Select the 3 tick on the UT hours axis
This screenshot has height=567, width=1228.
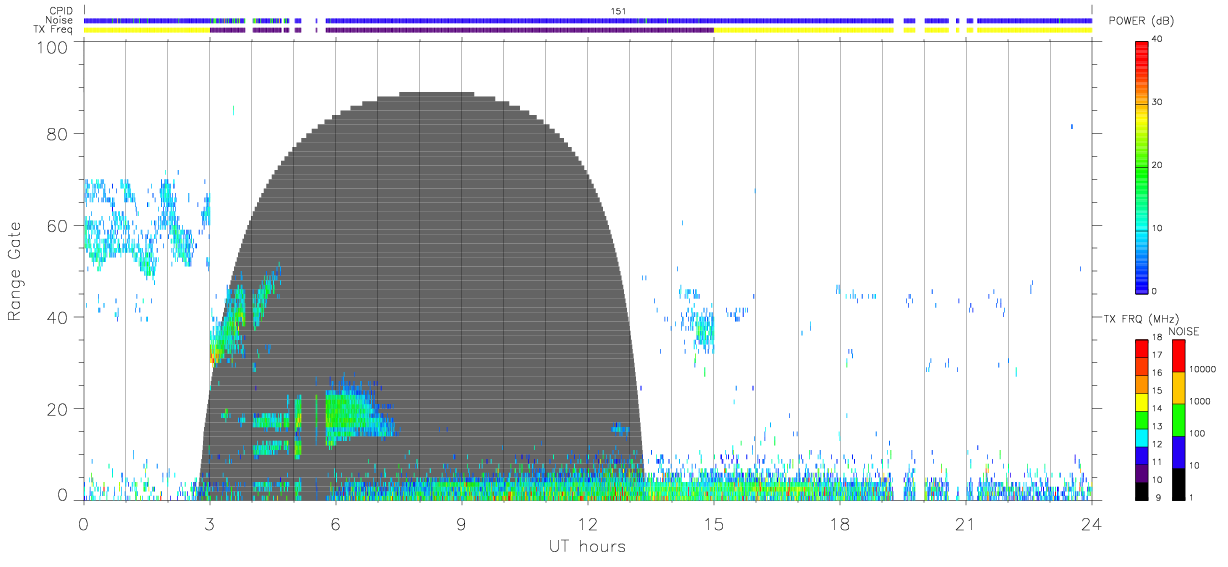click(x=209, y=523)
